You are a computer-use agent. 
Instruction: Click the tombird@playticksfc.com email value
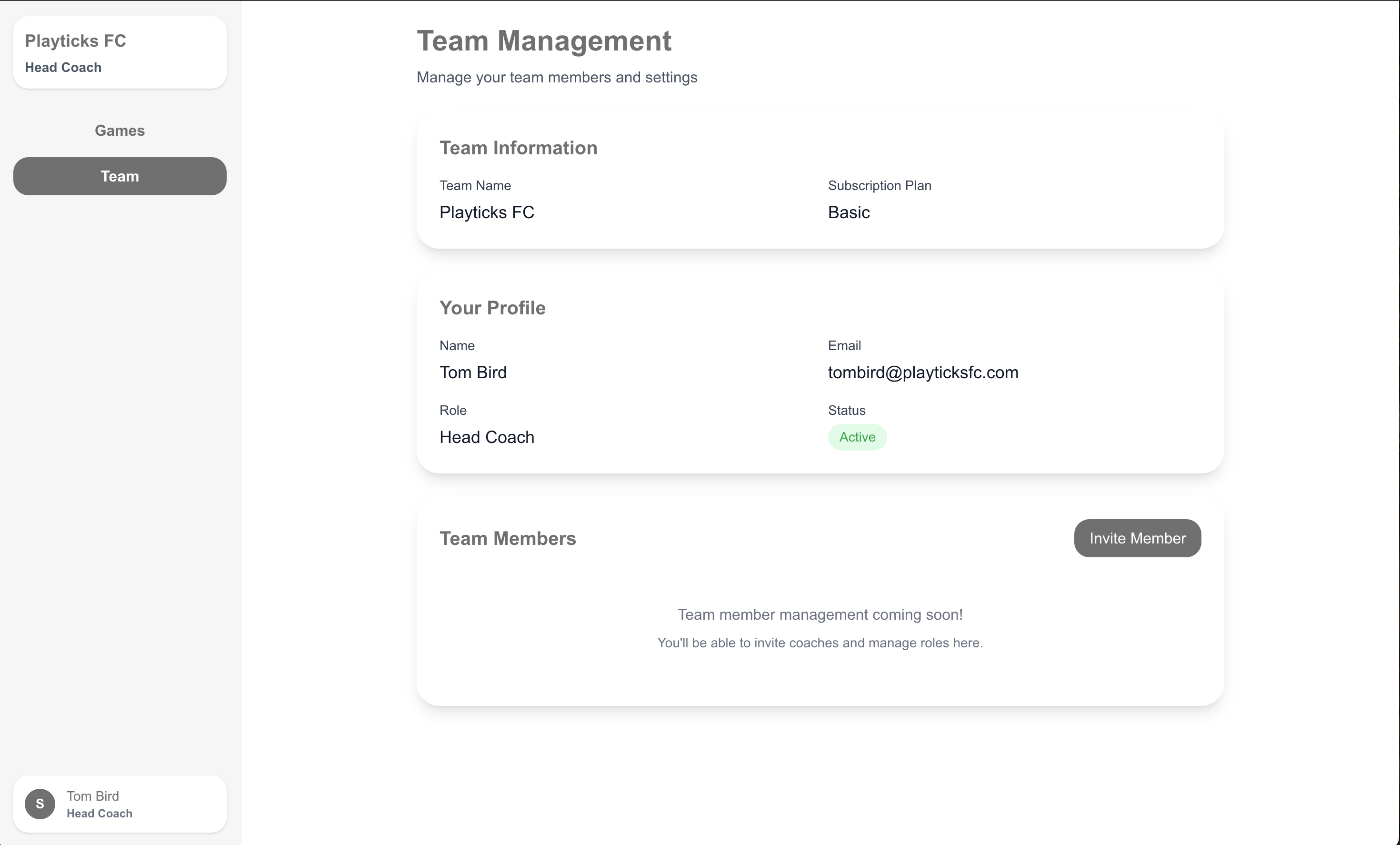tap(923, 373)
